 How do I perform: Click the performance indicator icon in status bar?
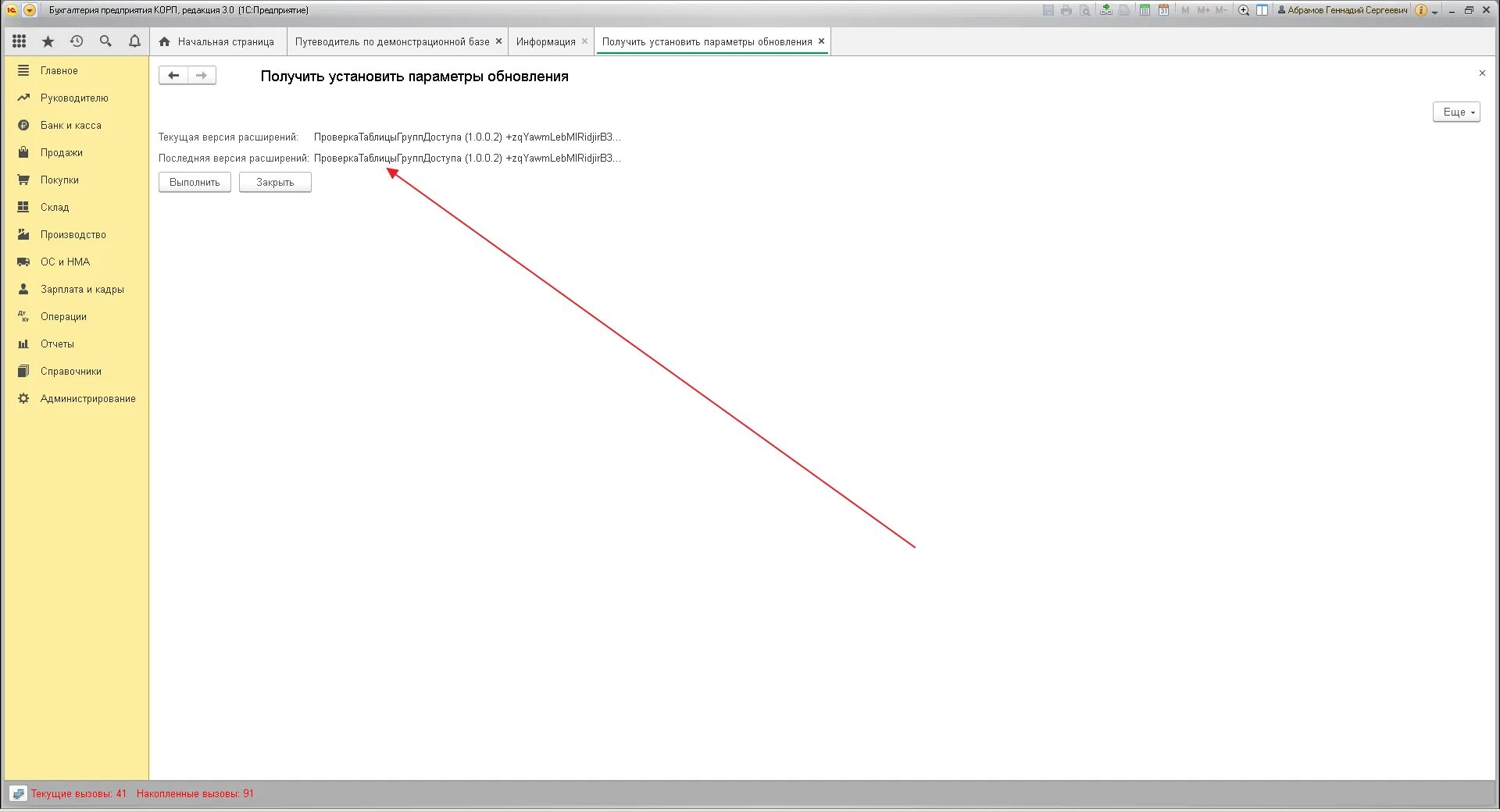18,794
